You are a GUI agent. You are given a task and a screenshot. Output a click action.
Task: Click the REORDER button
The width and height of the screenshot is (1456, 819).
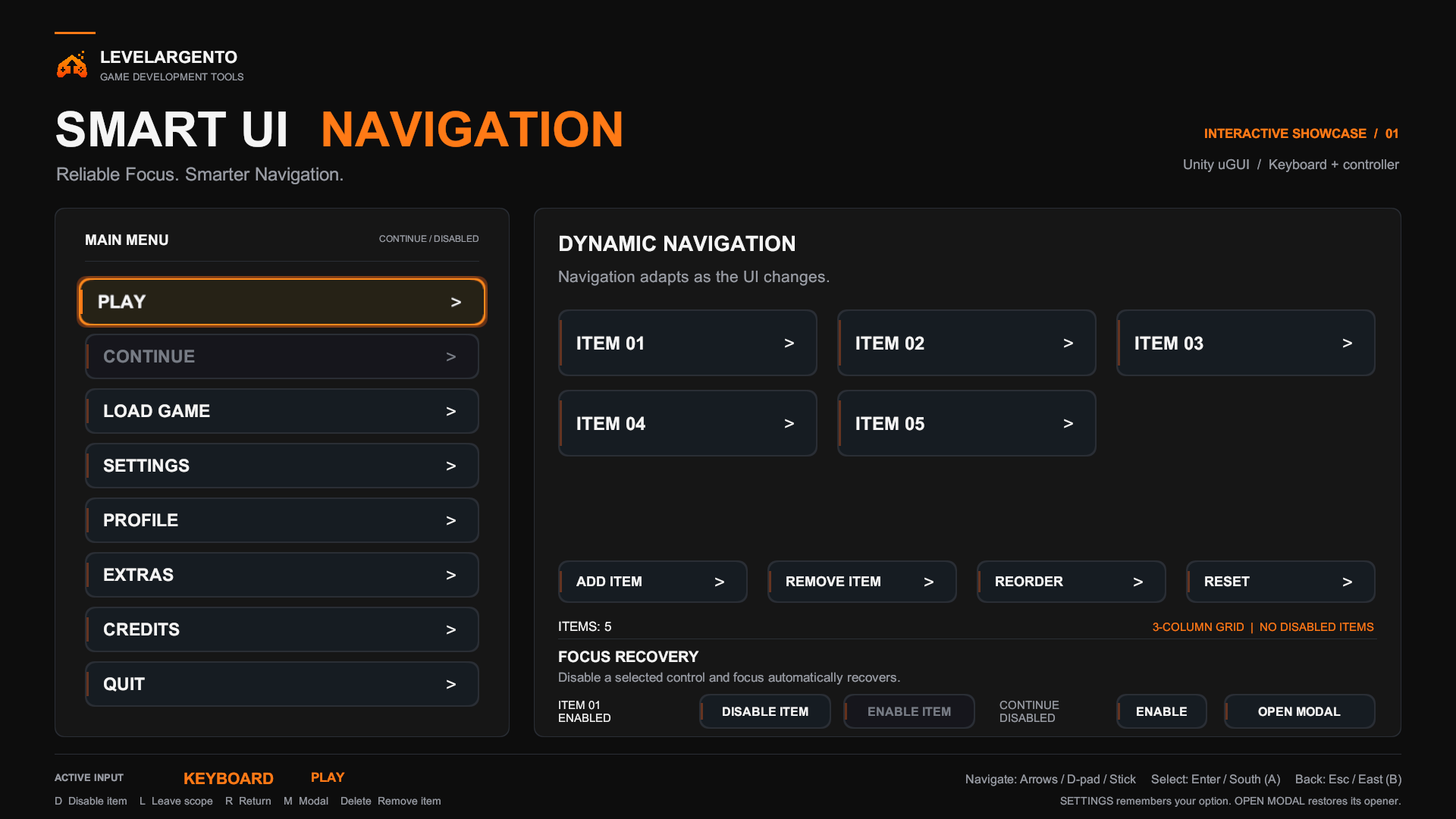(x=1072, y=582)
